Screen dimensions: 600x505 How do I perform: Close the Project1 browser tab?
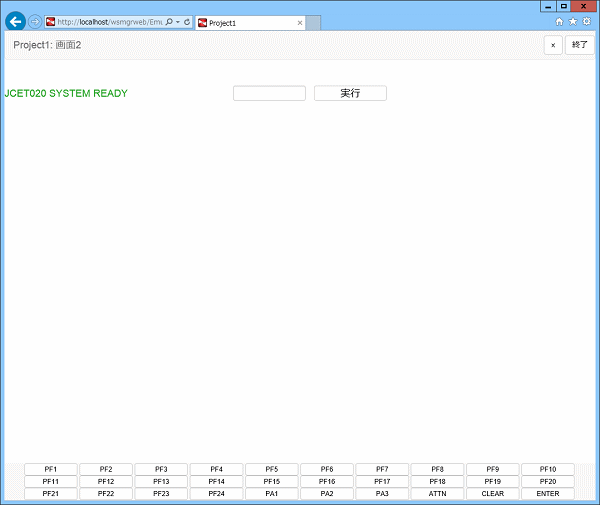point(300,23)
